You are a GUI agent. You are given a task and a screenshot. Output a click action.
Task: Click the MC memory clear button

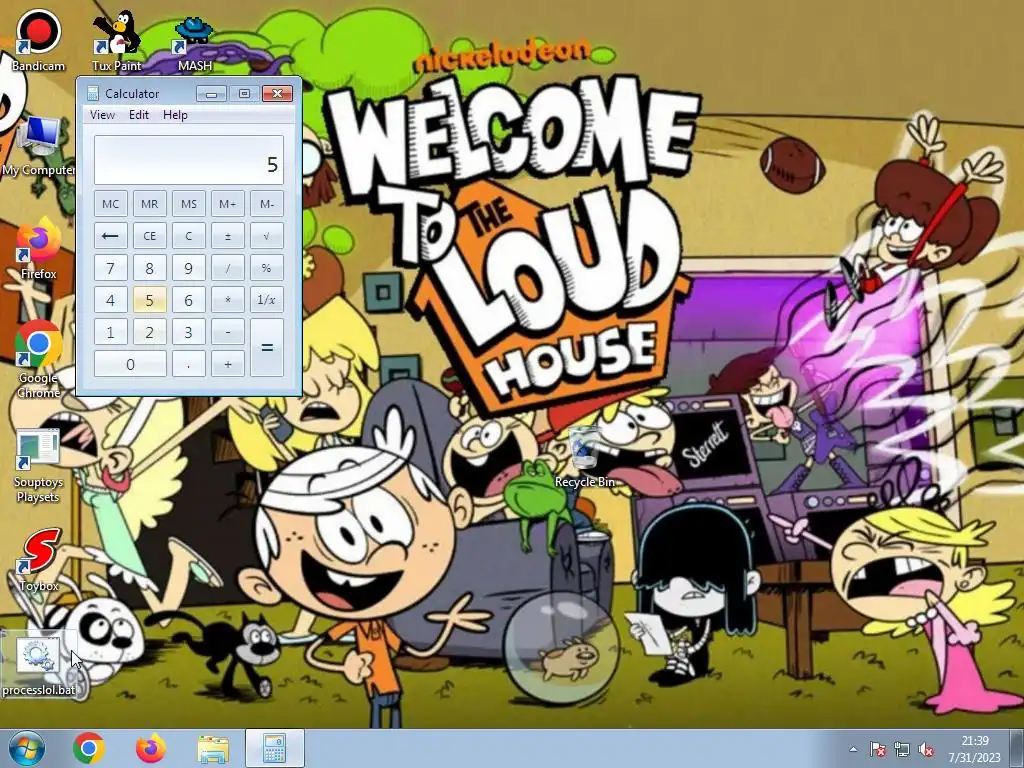(110, 204)
